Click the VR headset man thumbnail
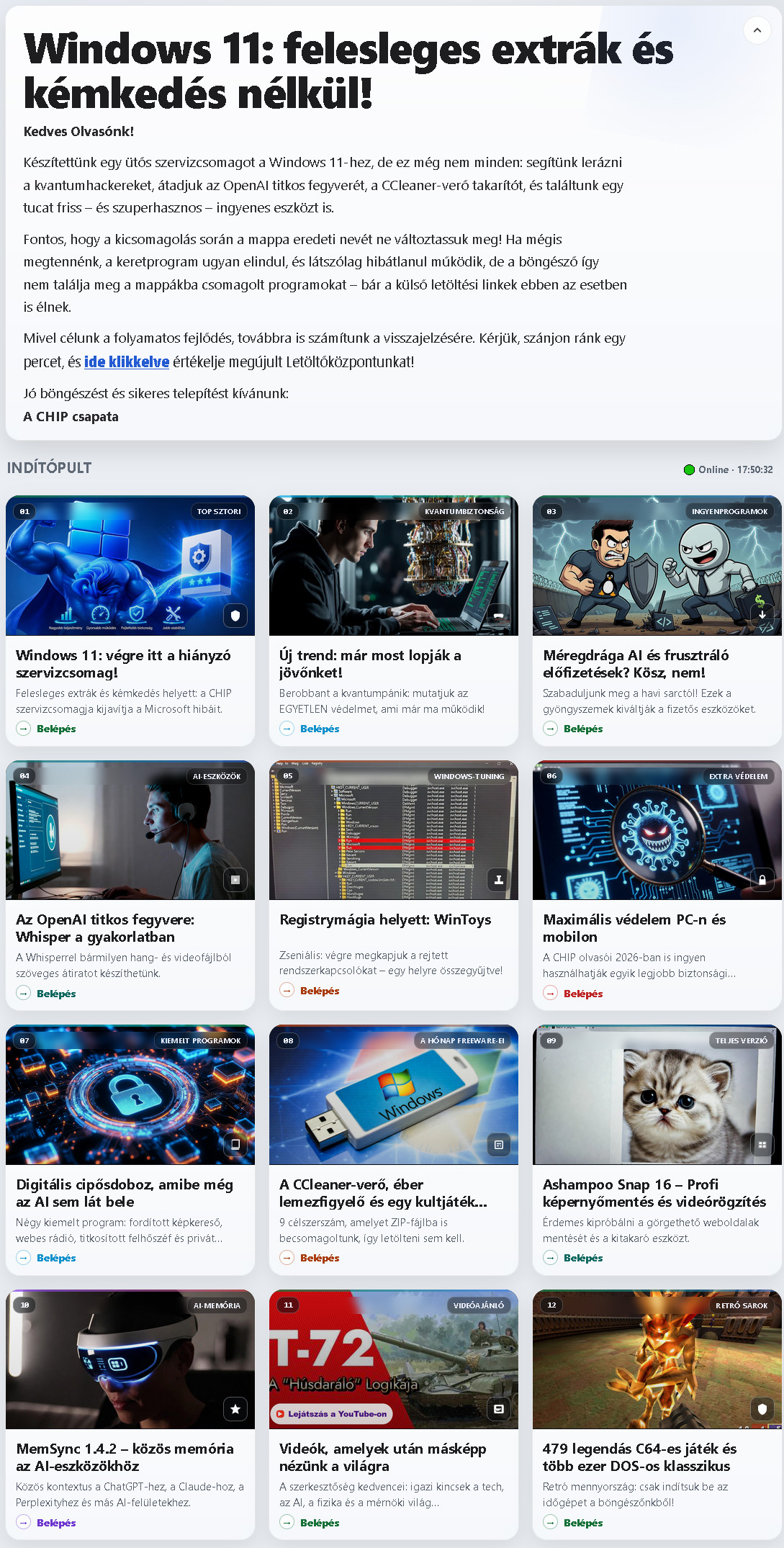The height and width of the screenshot is (1548, 784). click(x=130, y=1359)
